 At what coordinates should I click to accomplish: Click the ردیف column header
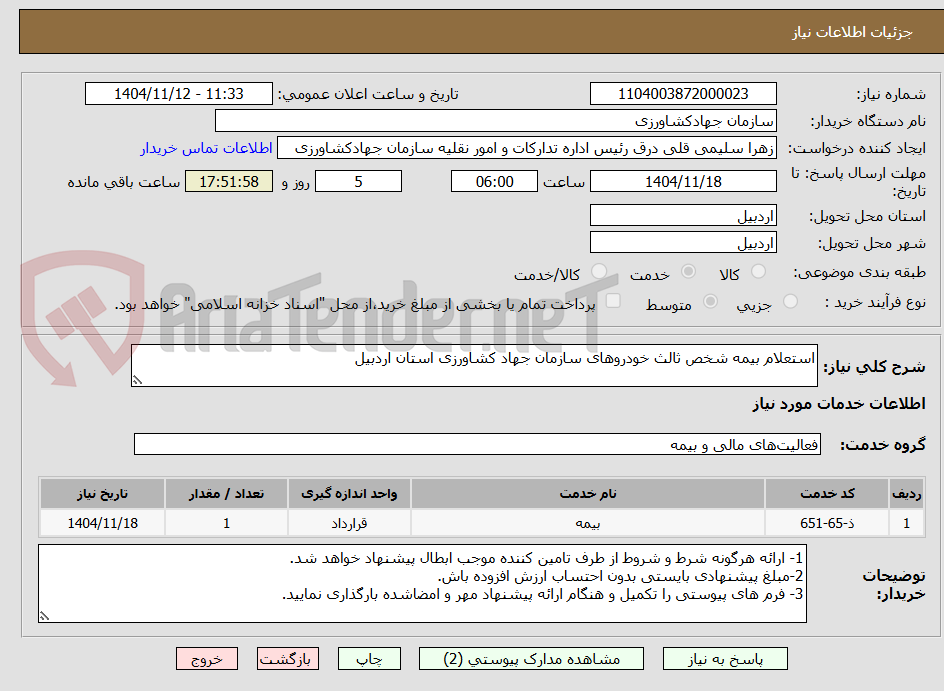click(x=907, y=494)
